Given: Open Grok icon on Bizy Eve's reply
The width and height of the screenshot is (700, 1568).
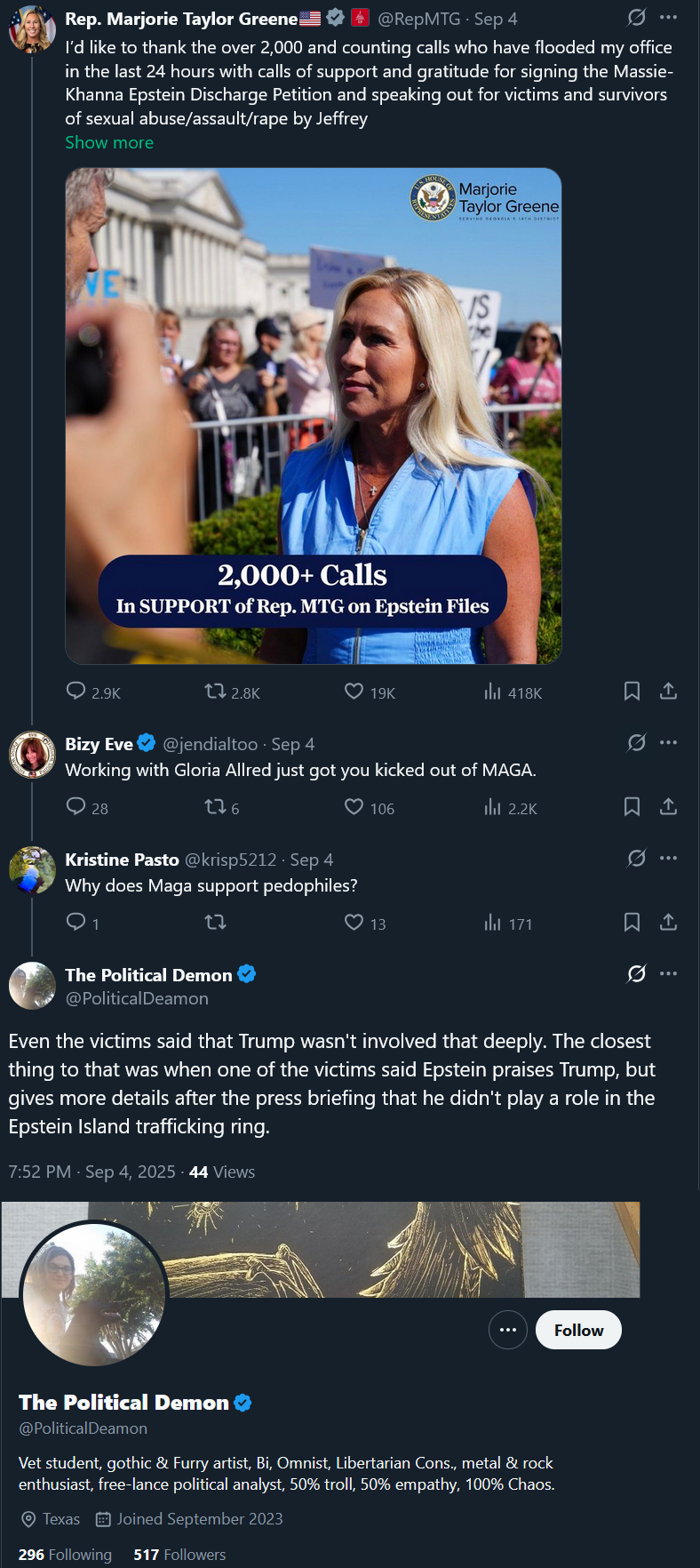Looking at the screenshot, I should click(x=636, y=743).
